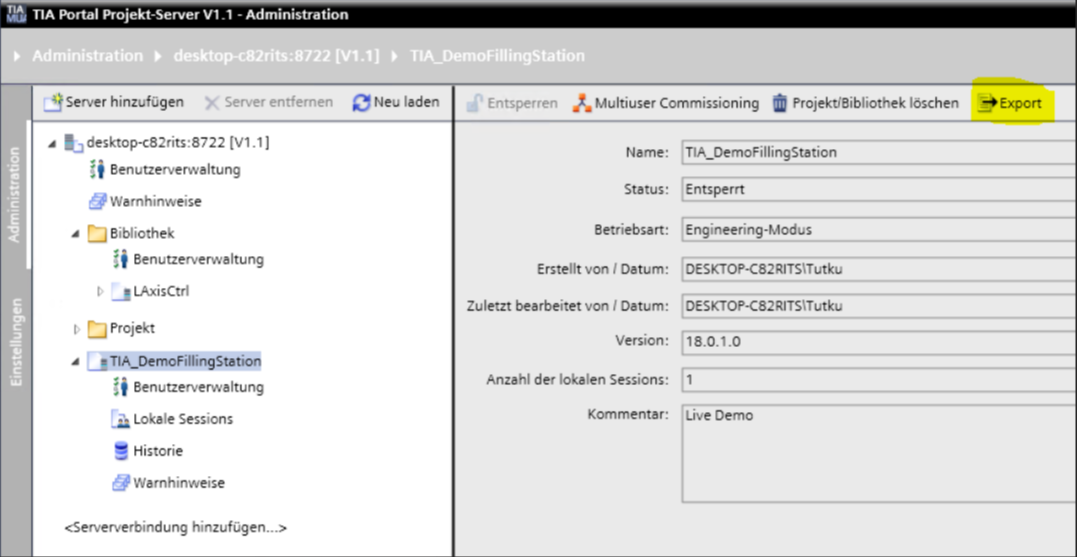Click the Projekt folder icon
Viewport: 1077px width, 557px height.
(98, 329)
